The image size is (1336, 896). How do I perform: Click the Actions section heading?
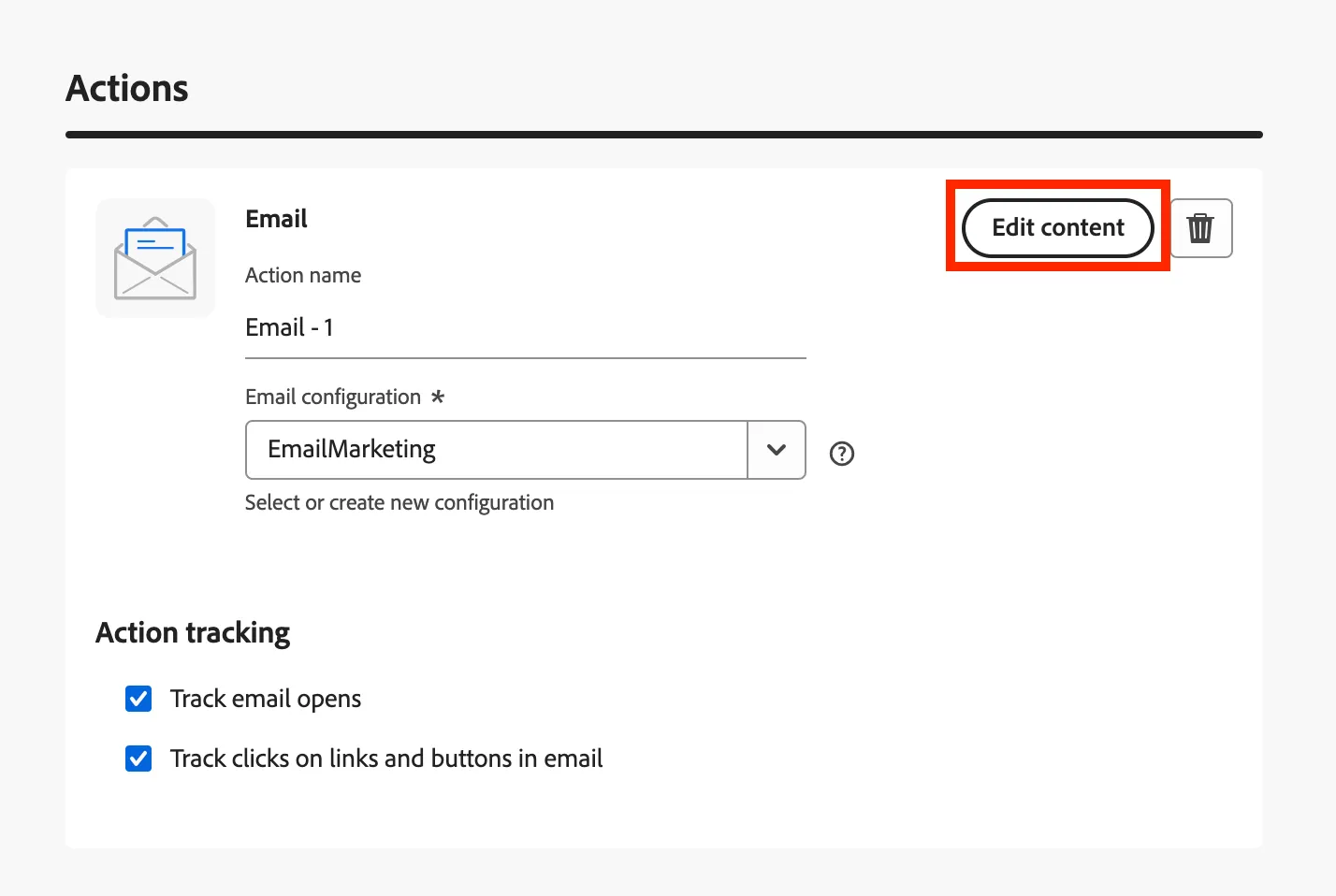[x=127, y=89]
